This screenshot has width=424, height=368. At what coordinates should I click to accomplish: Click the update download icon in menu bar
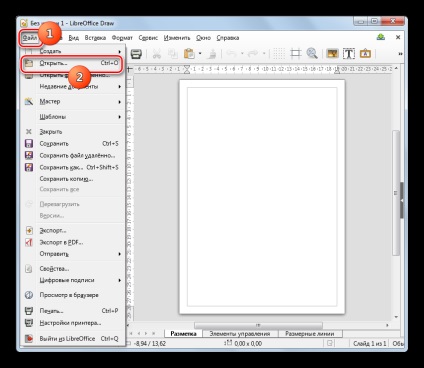(381, 37)
